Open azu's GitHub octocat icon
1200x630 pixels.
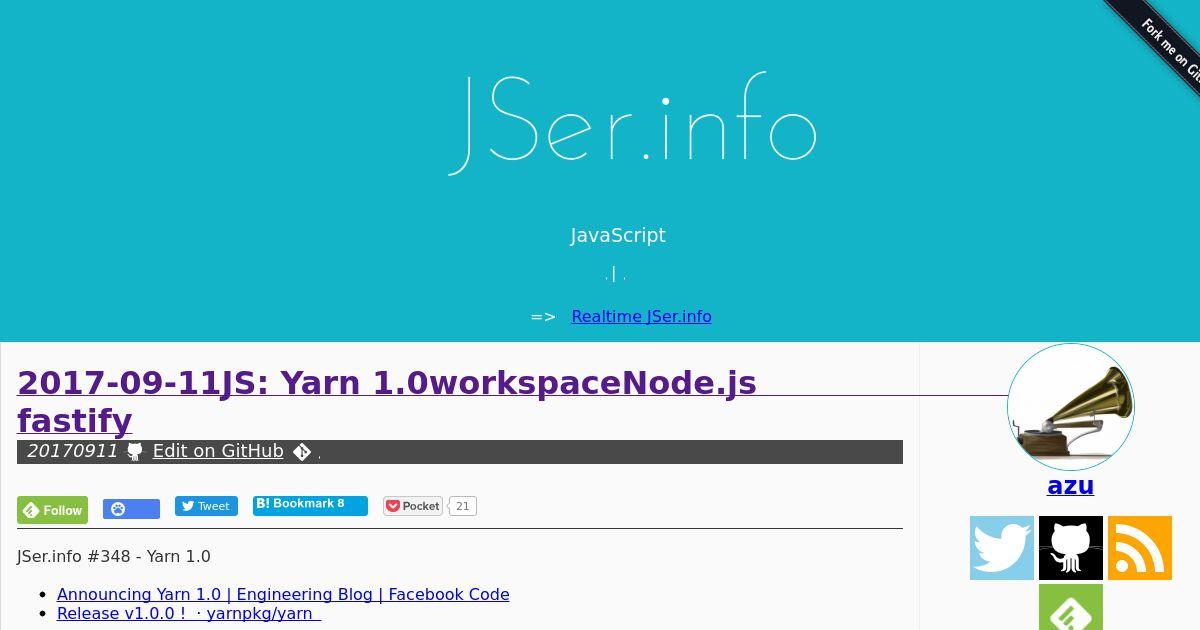point(1071,548)
